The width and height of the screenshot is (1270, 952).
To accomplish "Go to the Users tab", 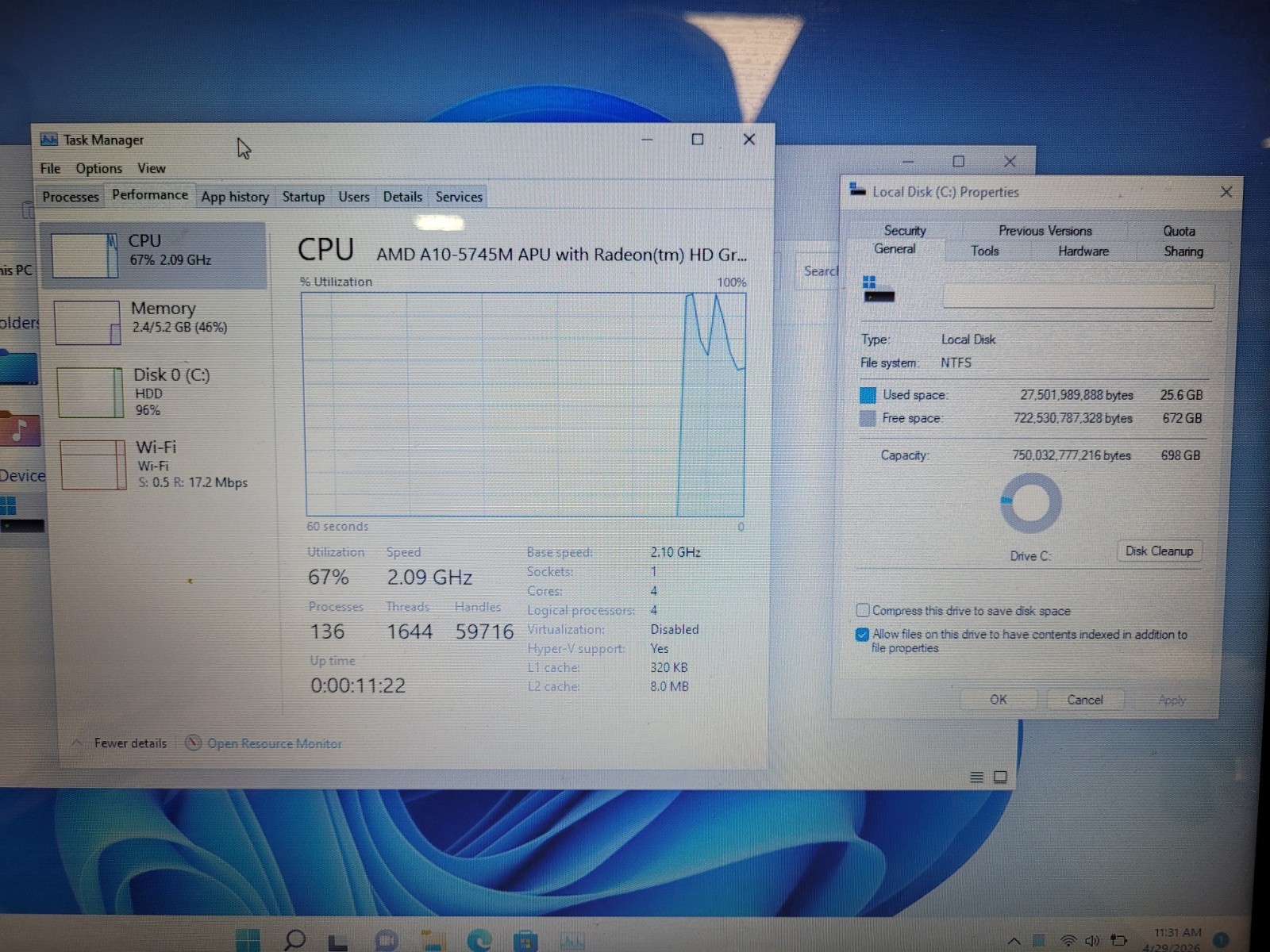I will [353, 197].
